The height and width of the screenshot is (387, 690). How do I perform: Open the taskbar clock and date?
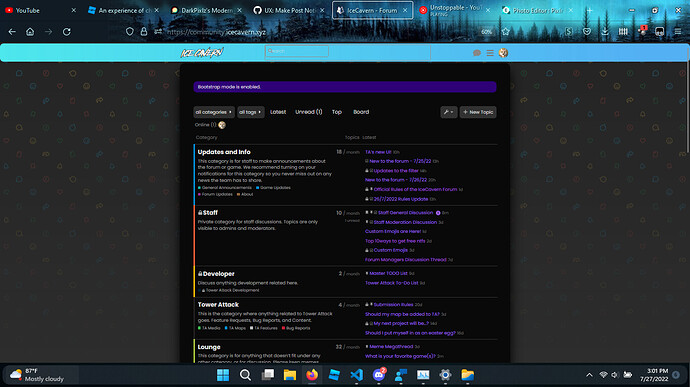(654, 375)
